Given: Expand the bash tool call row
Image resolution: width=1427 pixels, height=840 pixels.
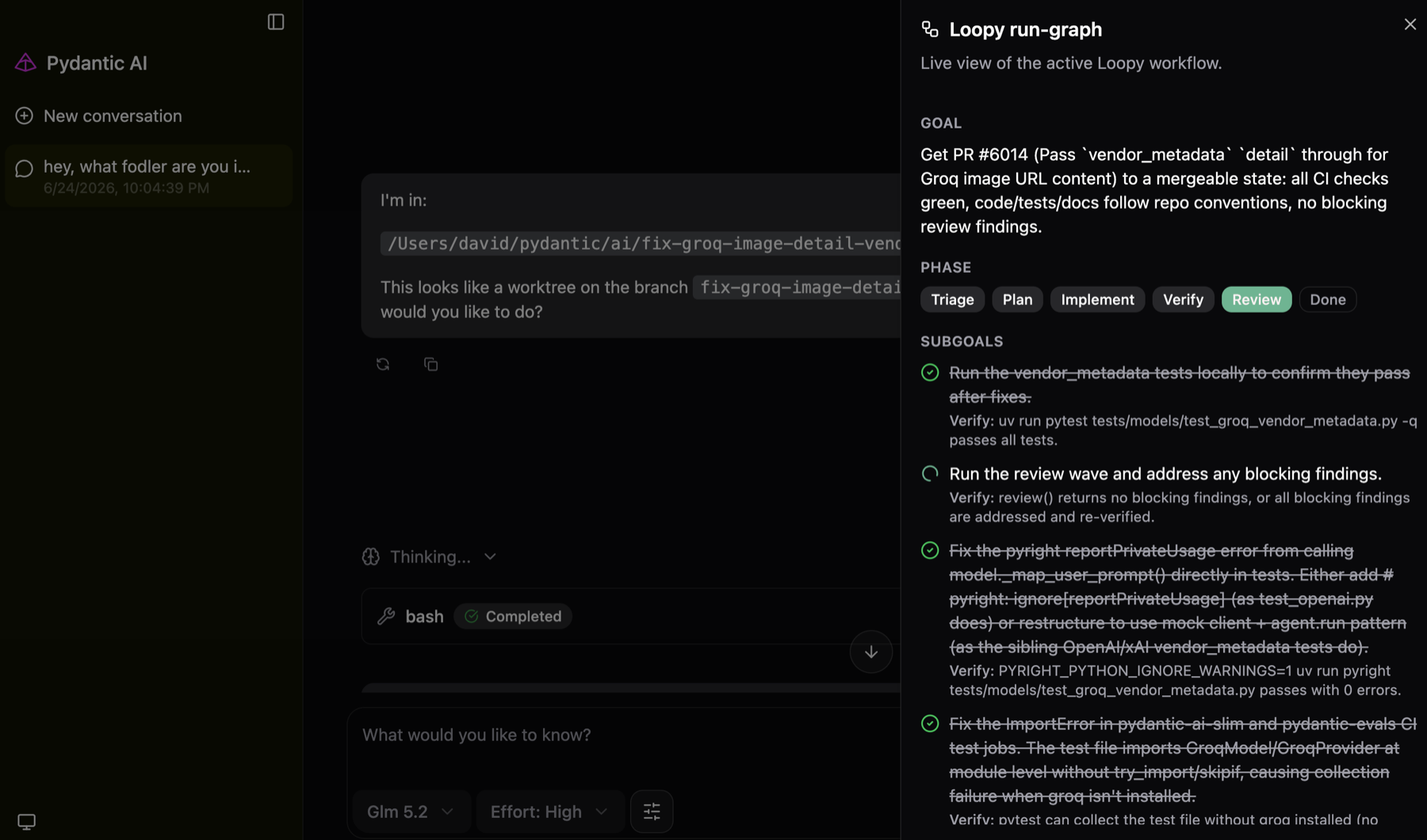Looking at the screenshot, I should point(631,617).
